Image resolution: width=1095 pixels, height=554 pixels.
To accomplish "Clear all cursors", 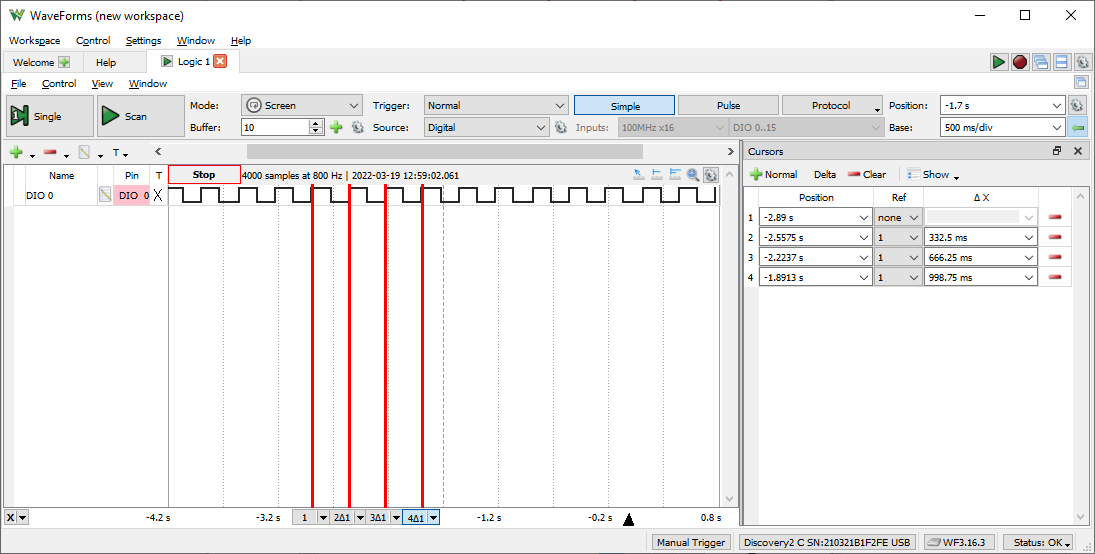I will pyautogui.click(x=867, y=175).
